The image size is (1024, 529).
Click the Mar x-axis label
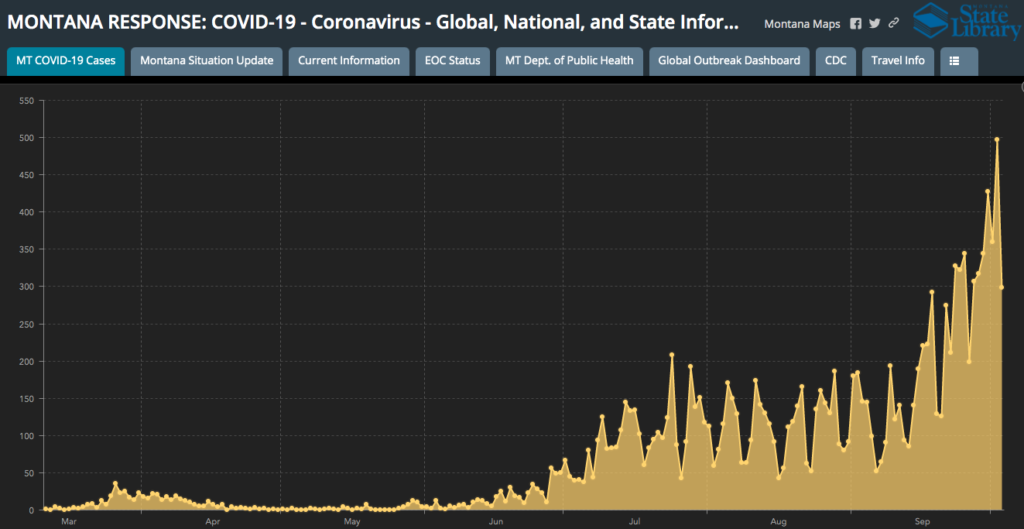69,522
